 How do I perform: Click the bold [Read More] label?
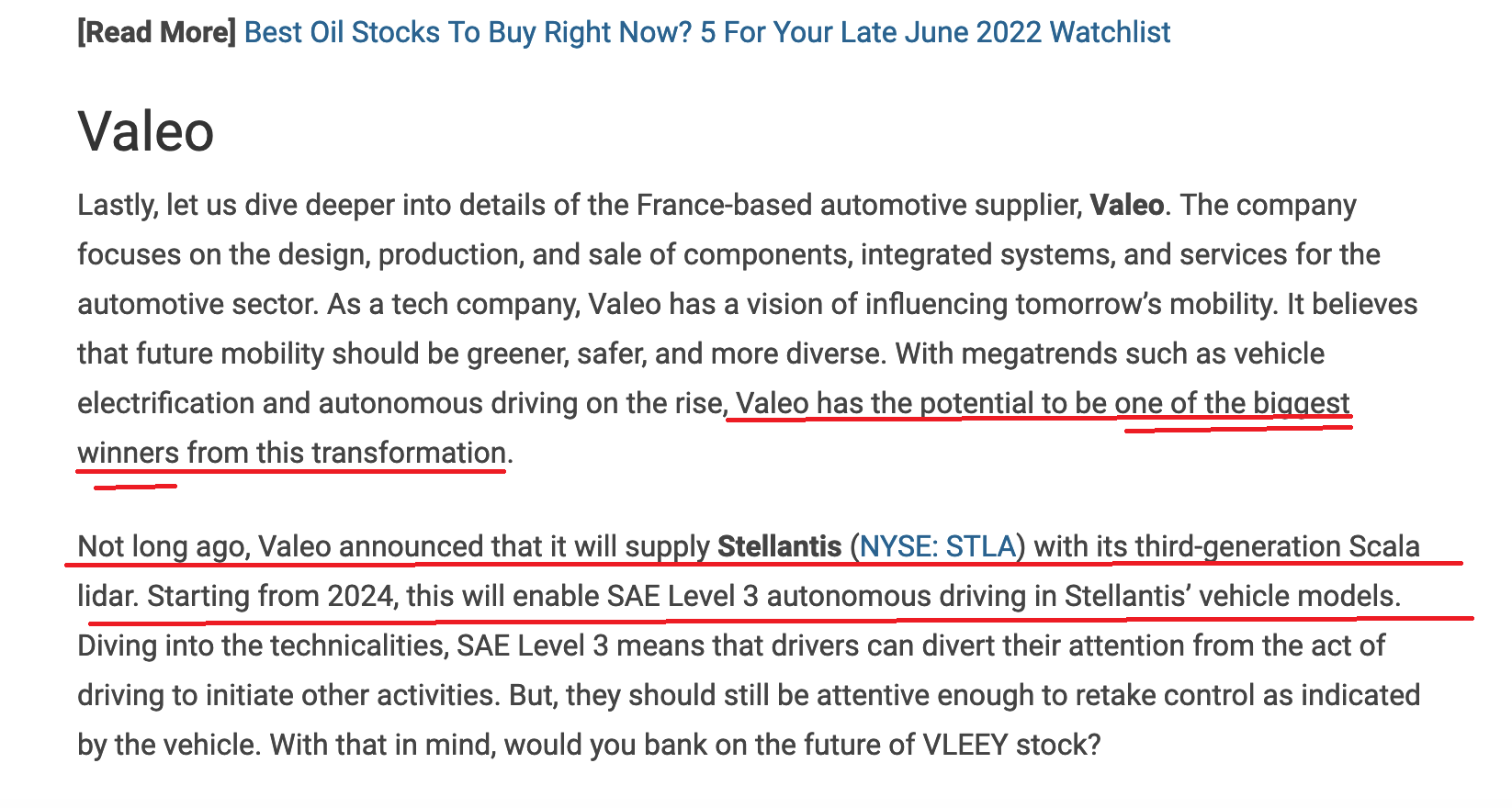[x=157, y=32]
